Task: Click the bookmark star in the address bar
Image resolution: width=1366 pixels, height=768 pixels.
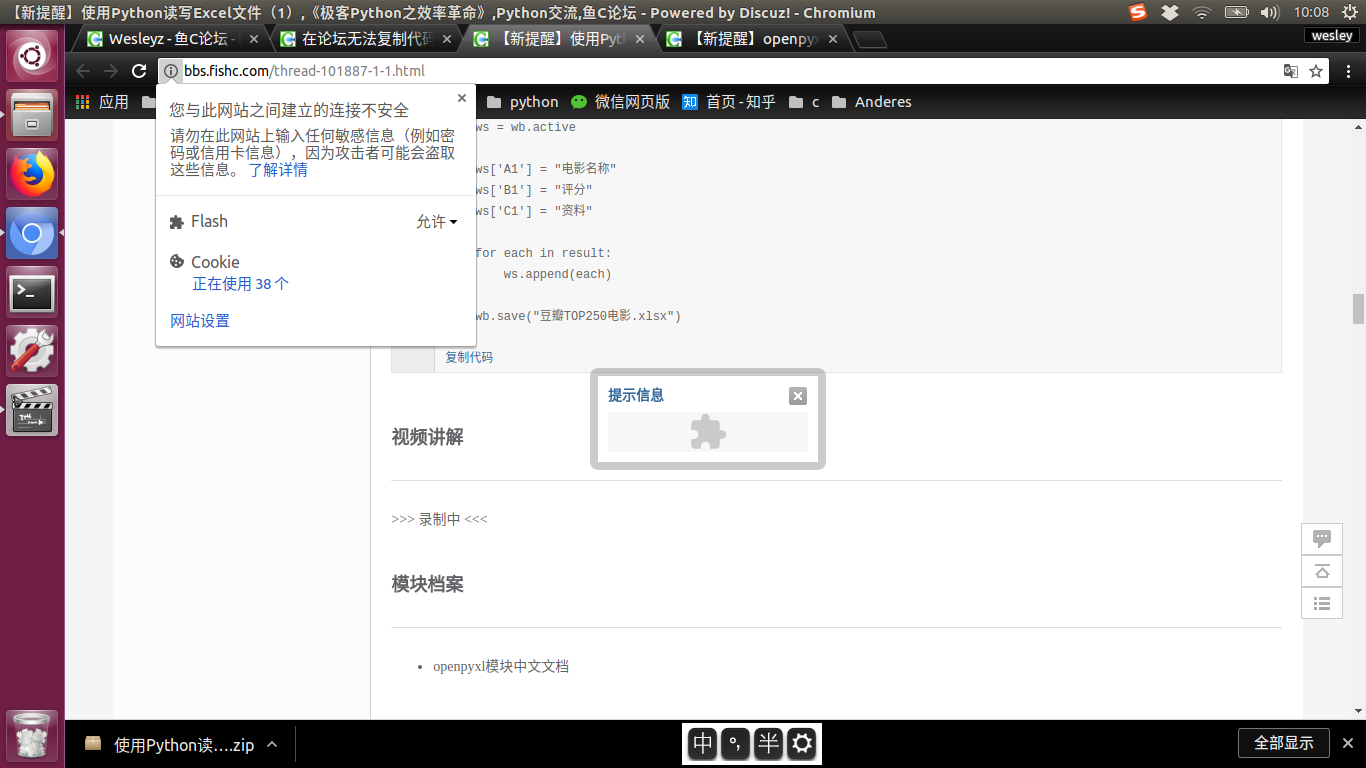Action: pos(1317,71)
